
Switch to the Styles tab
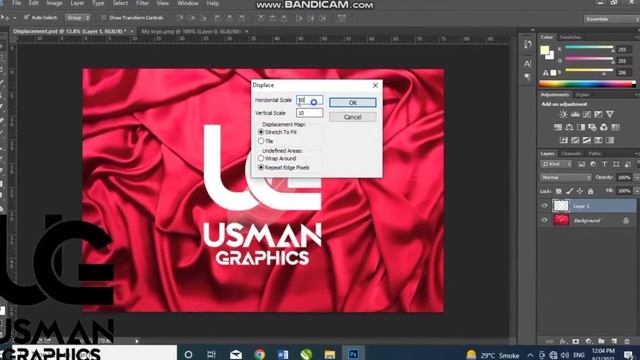[x=582, y=95]
